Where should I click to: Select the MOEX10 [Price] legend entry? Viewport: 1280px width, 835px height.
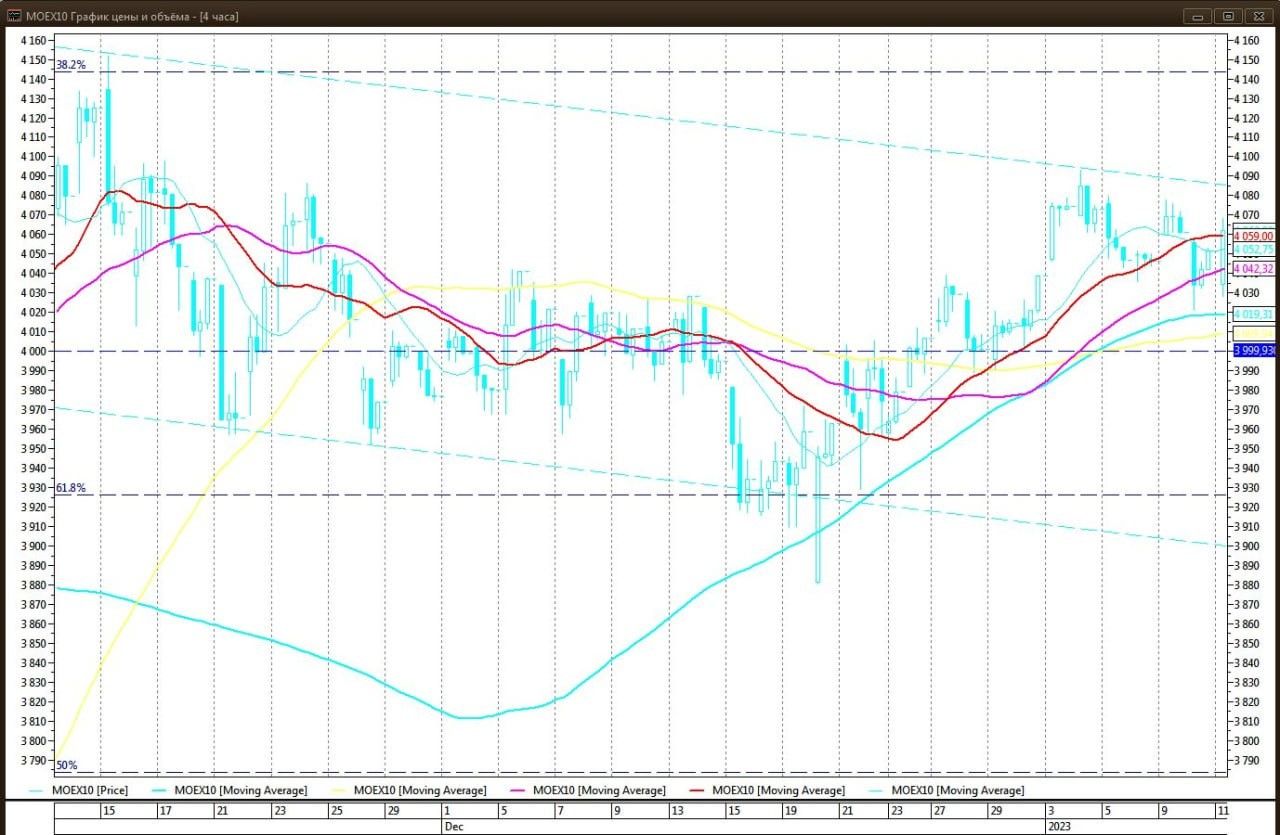(x=92, y=790)
